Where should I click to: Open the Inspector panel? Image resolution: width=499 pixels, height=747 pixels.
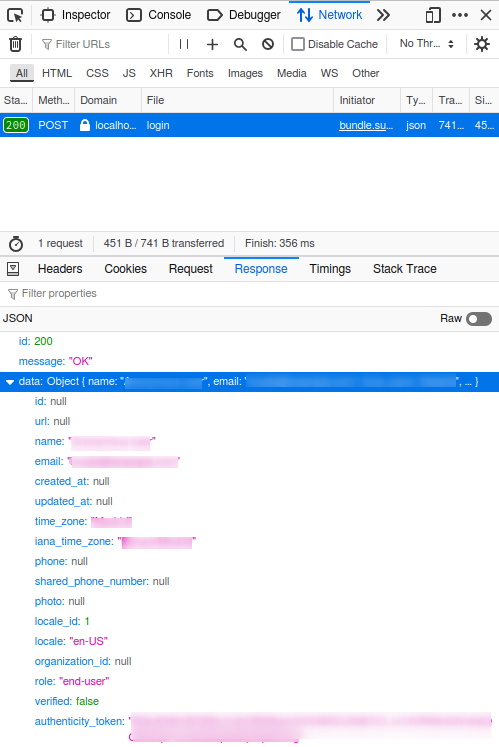[x=76, y=15]
